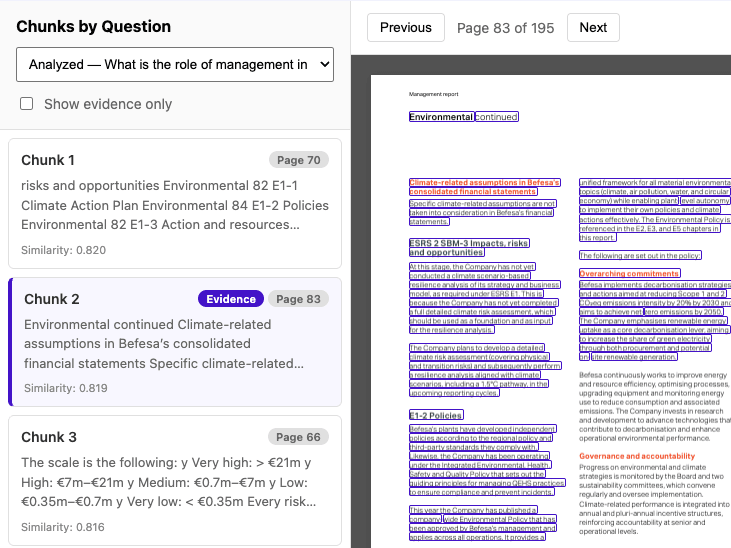The height and width of the screenshot is (548, 731).
Task: Select the Chunk 1 card
Action: tap(175, 203)
